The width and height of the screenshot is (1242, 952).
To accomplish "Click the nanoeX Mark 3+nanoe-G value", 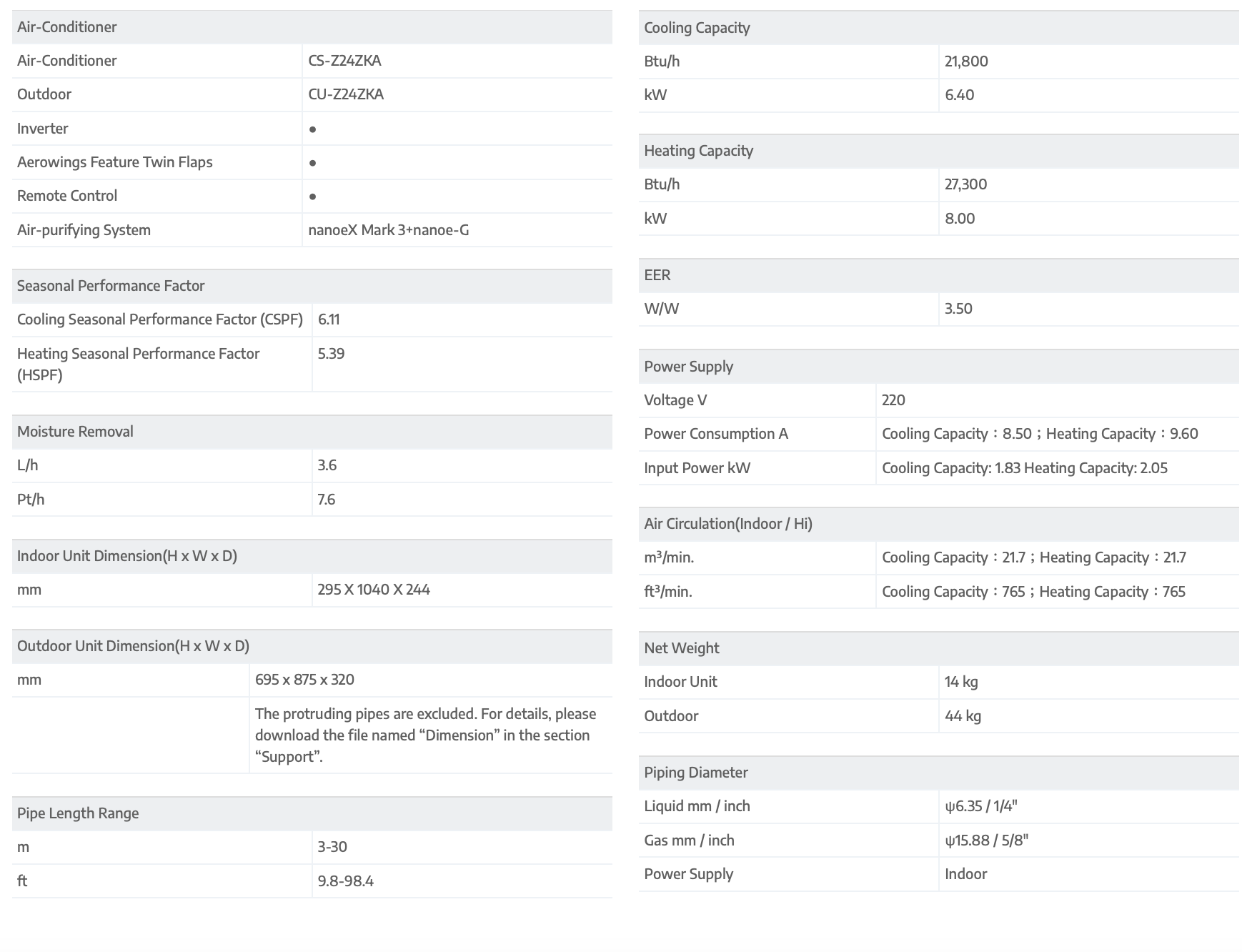I will click(x=388, y=230).
